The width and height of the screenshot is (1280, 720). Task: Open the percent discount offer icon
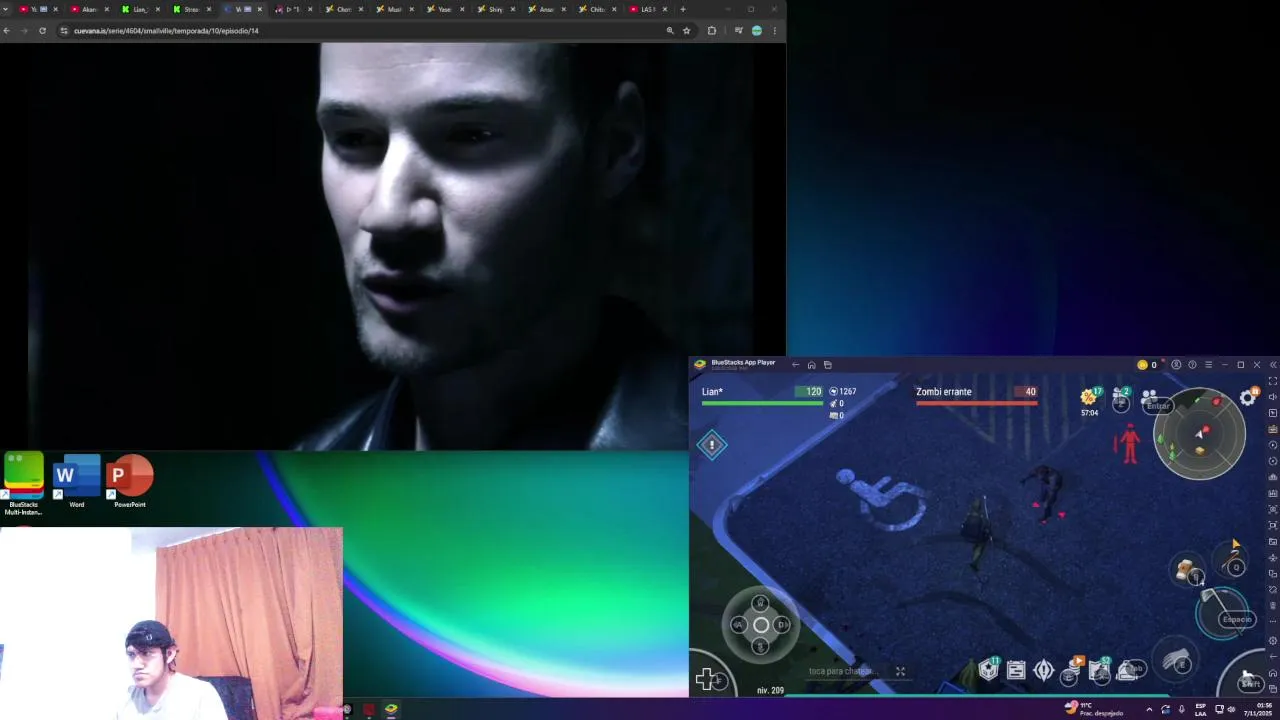1089,397
